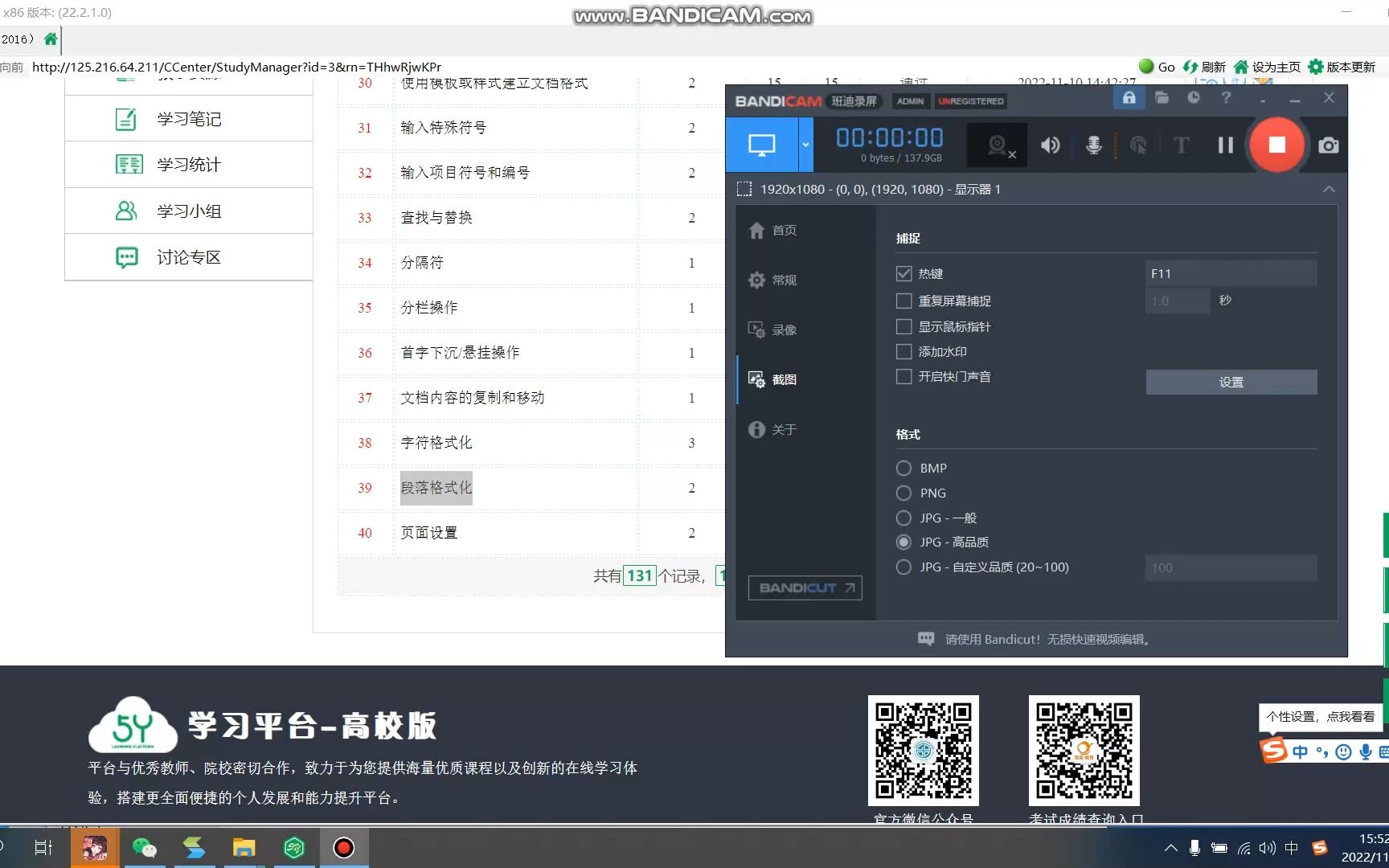
Task: Enable the 显示鼠标指针 checkbox
Action: [903, 326]
